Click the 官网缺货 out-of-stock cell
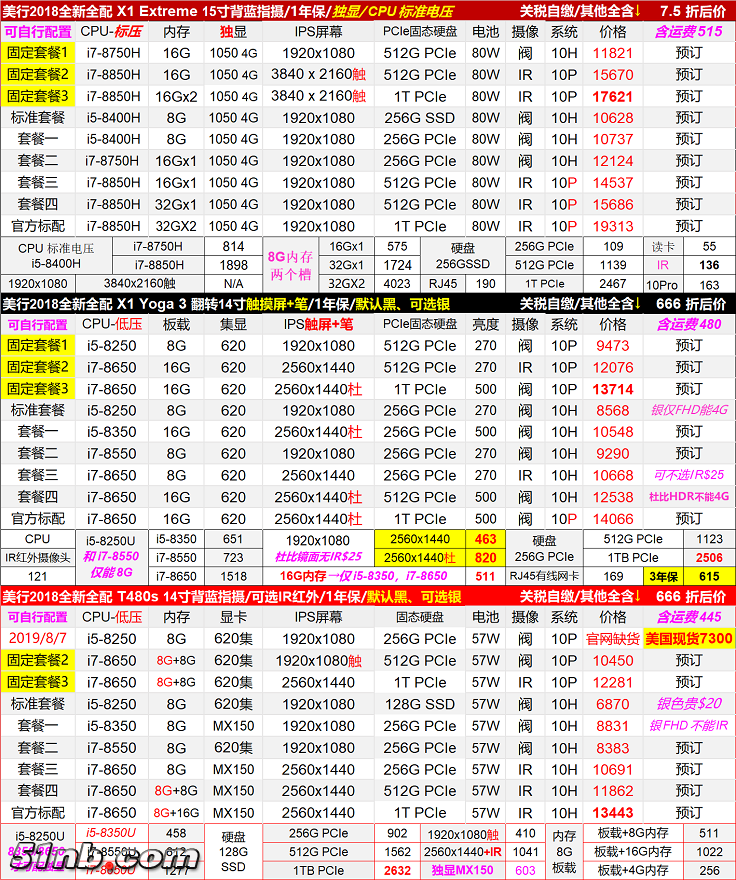736x880 pixels. click(x=613, y=639)
